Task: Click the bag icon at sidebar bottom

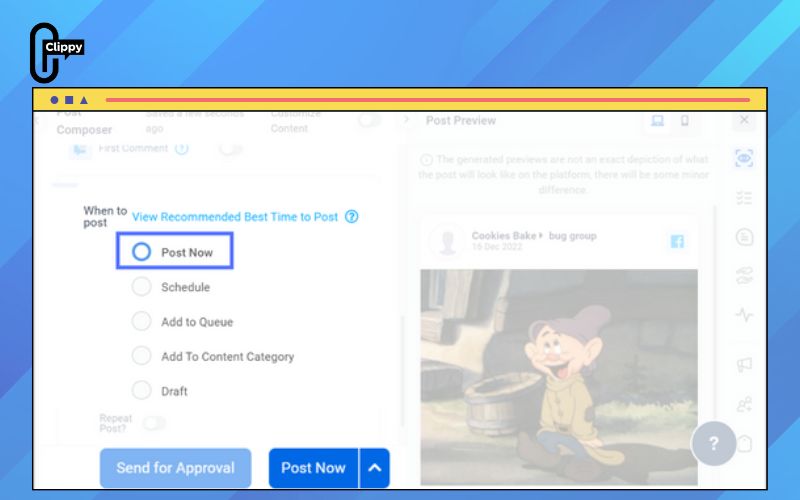Action: pos(746,443)
